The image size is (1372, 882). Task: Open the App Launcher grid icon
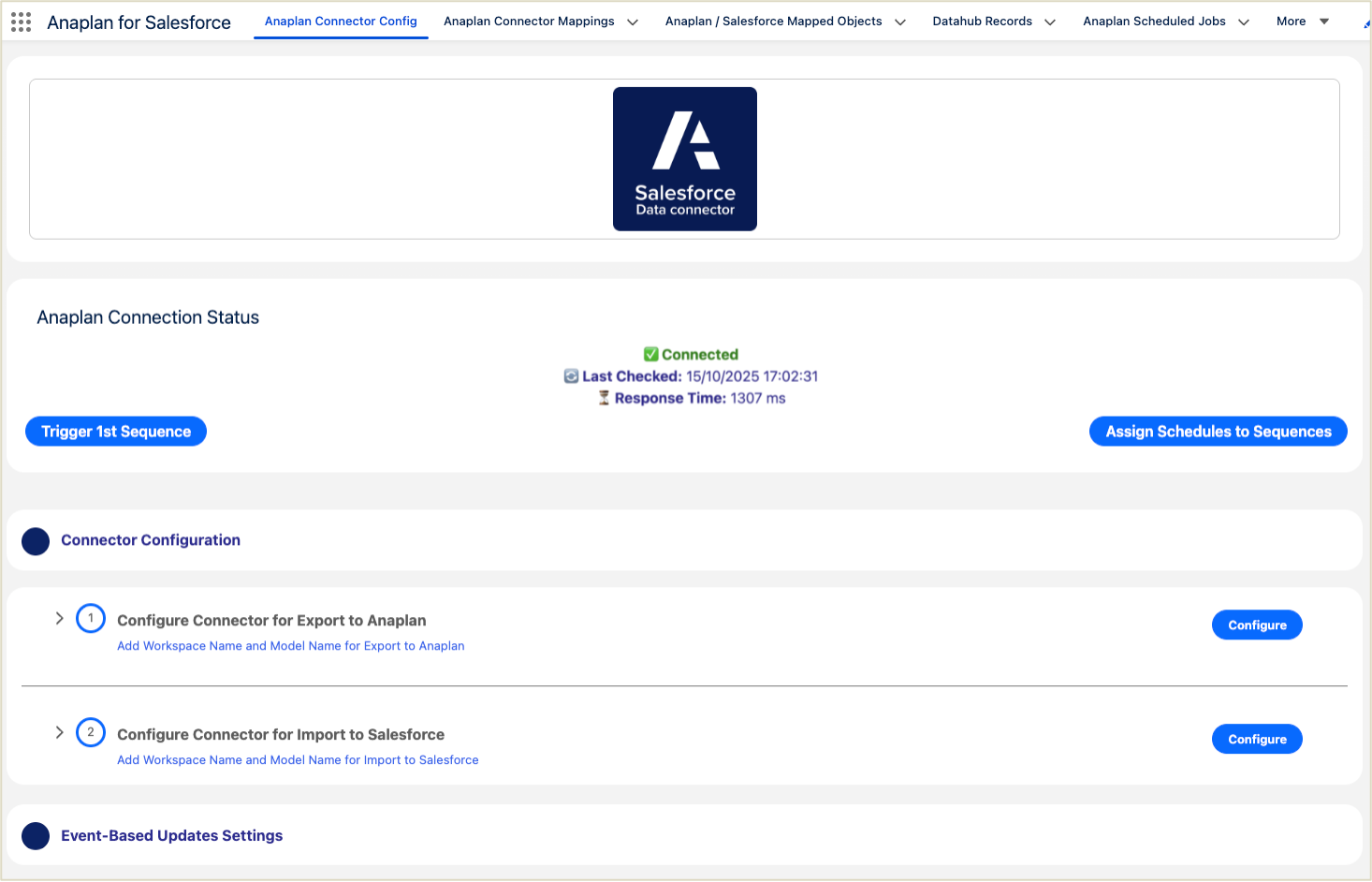point(21,22)
